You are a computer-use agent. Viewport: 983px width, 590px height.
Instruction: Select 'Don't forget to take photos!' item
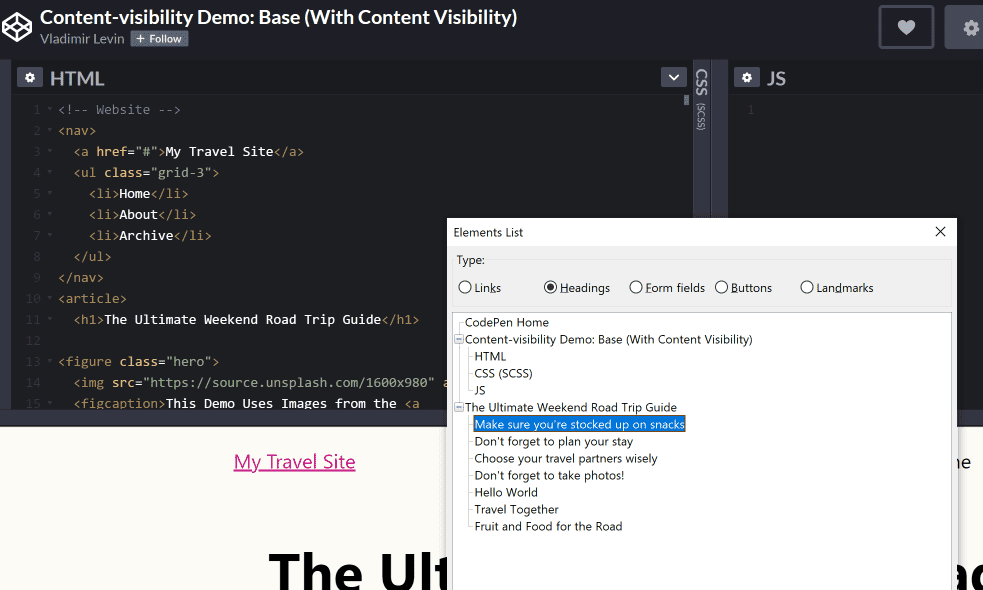coord(549,475)
